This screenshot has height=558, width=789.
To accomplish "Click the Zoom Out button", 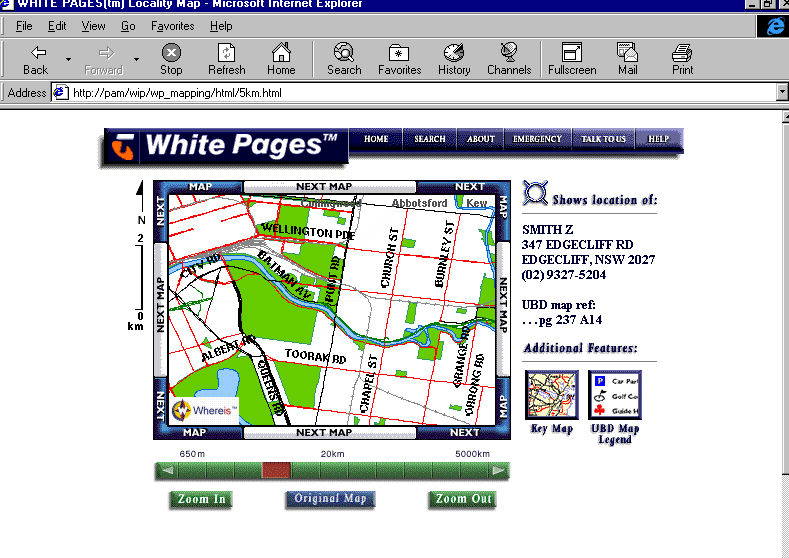I will point(463,499).
